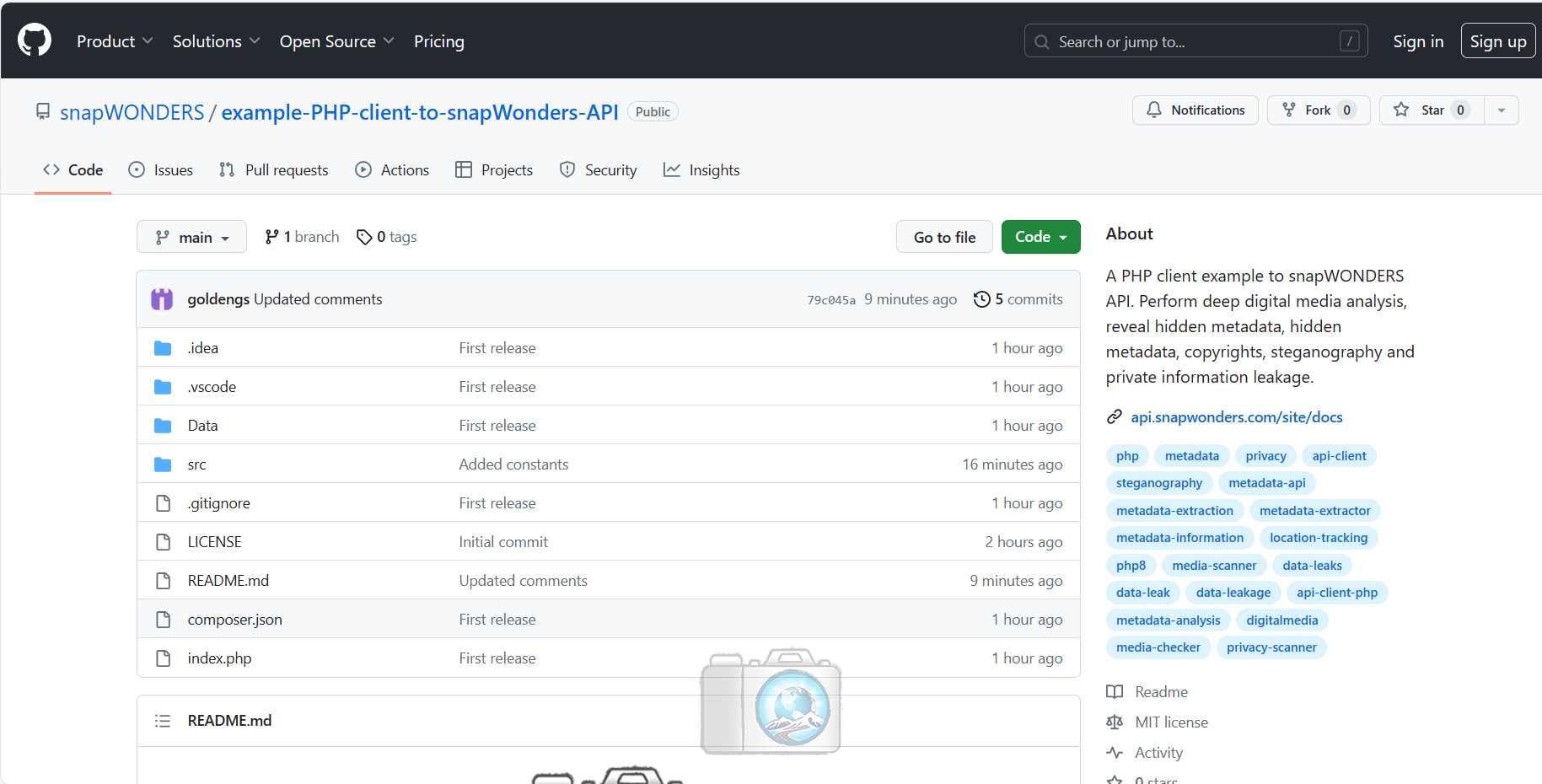The width and height of the screenshot is (1542, 784).
Task: Open the Insights tab
Action: click(701, 170)
